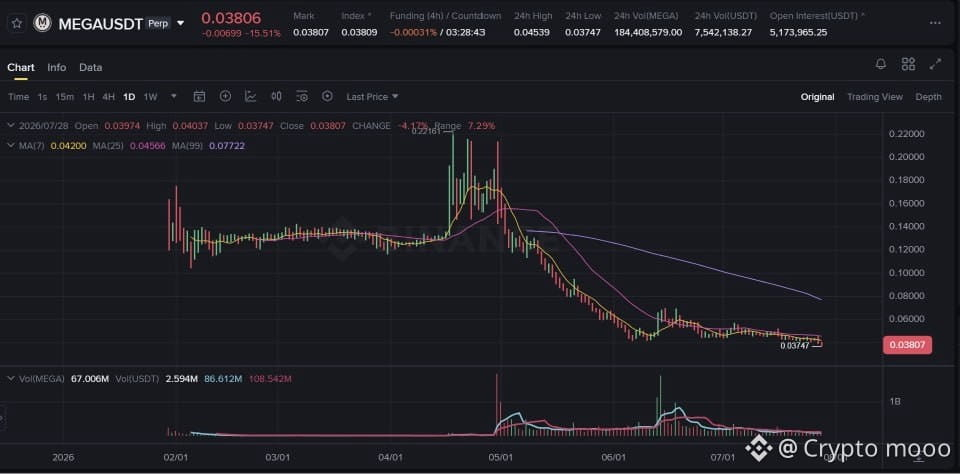Click the 0.14000 price axis label
The image size is (960, 474).
[x=907, y=227]
